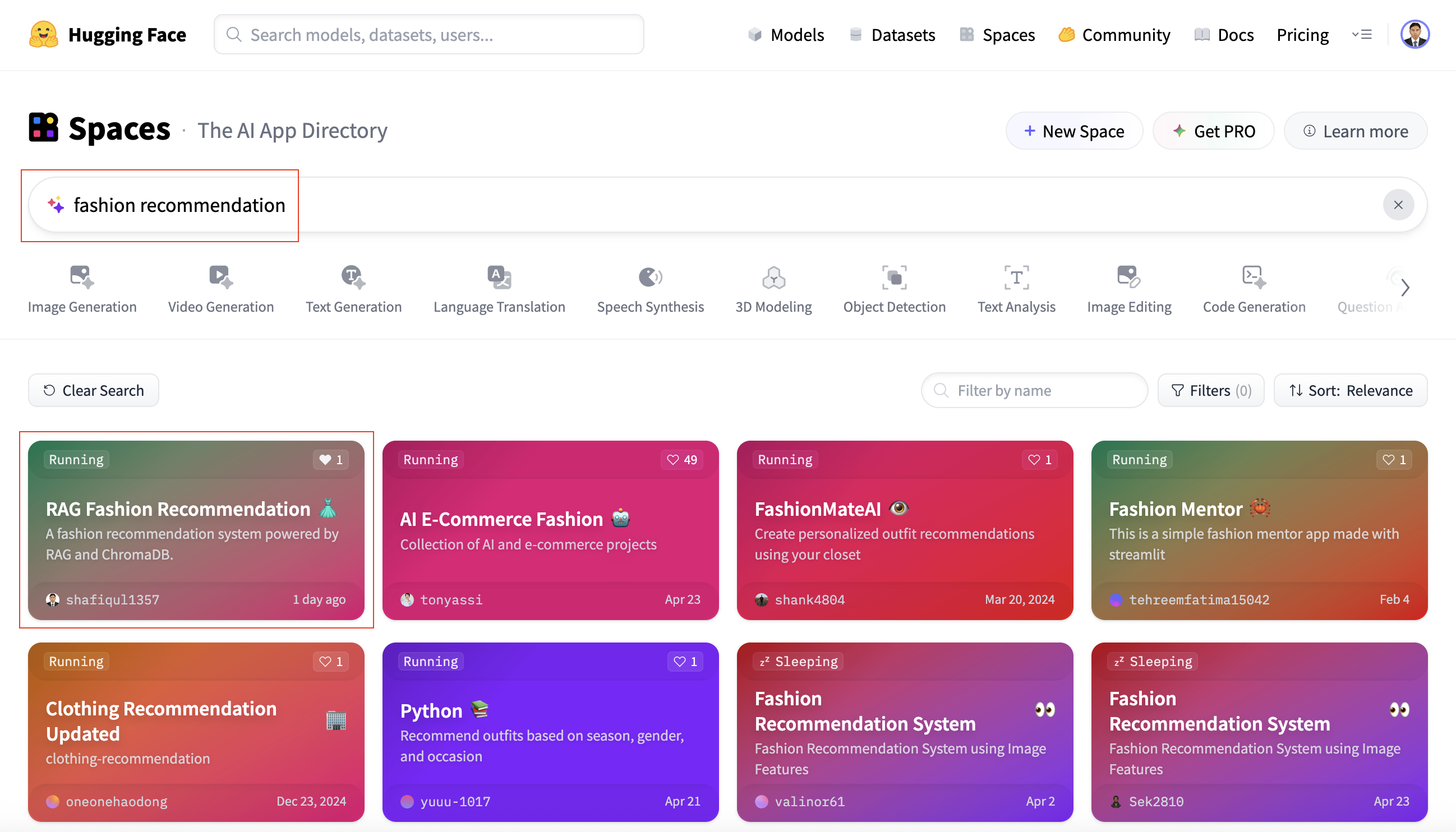Screen dimensions: 1456x832
Task: Select the Image Editing category
Action: point(1129,289)
